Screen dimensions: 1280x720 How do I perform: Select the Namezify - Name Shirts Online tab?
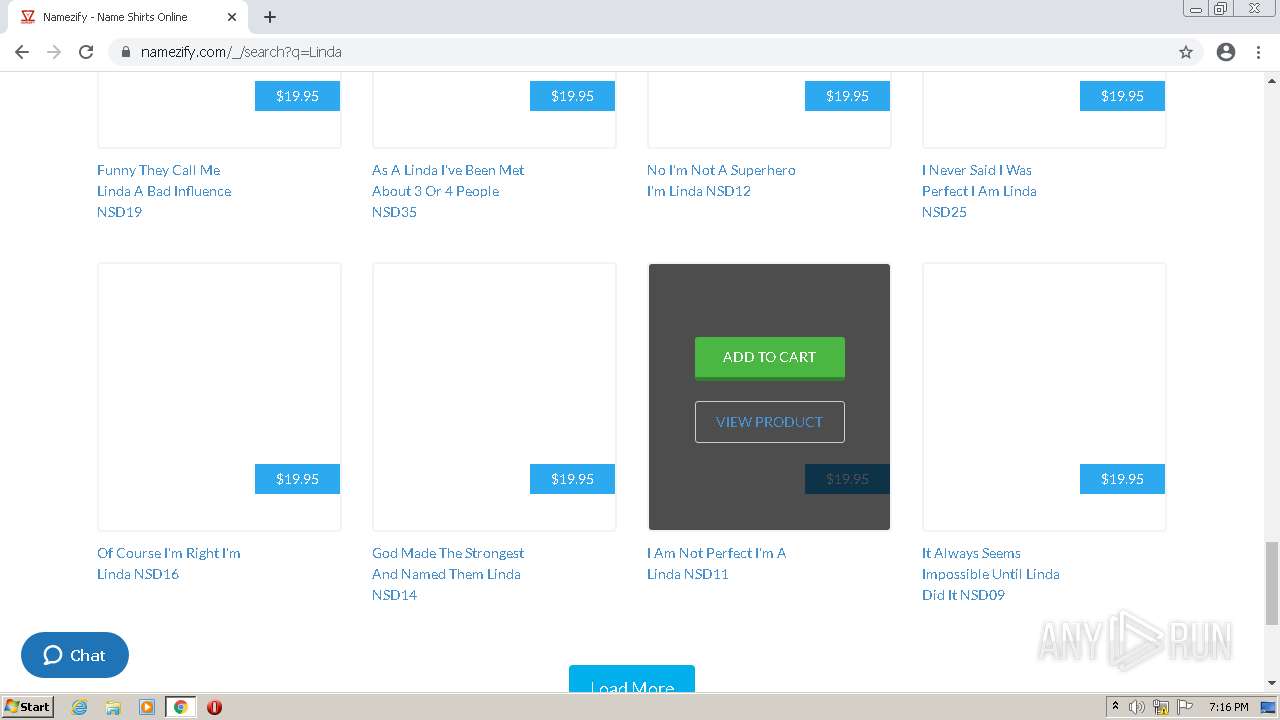128,17
